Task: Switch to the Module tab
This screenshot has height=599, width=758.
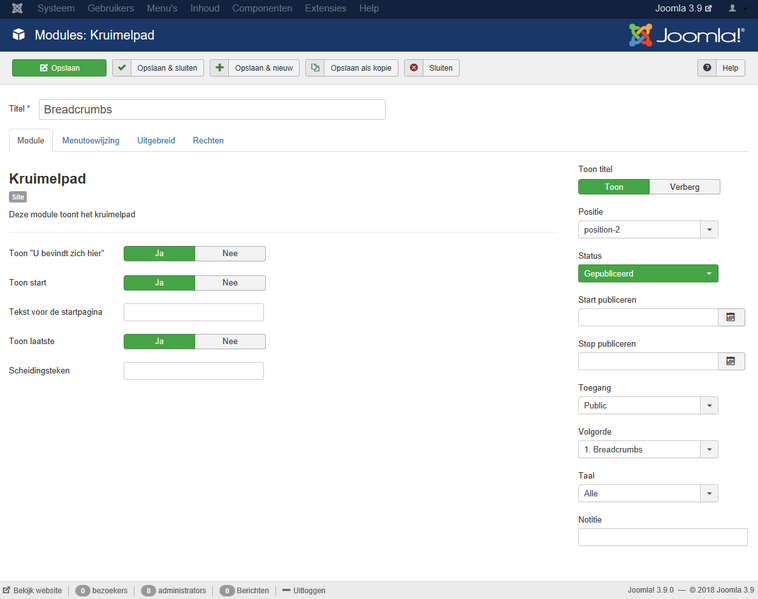Action: tap(31, 140)
